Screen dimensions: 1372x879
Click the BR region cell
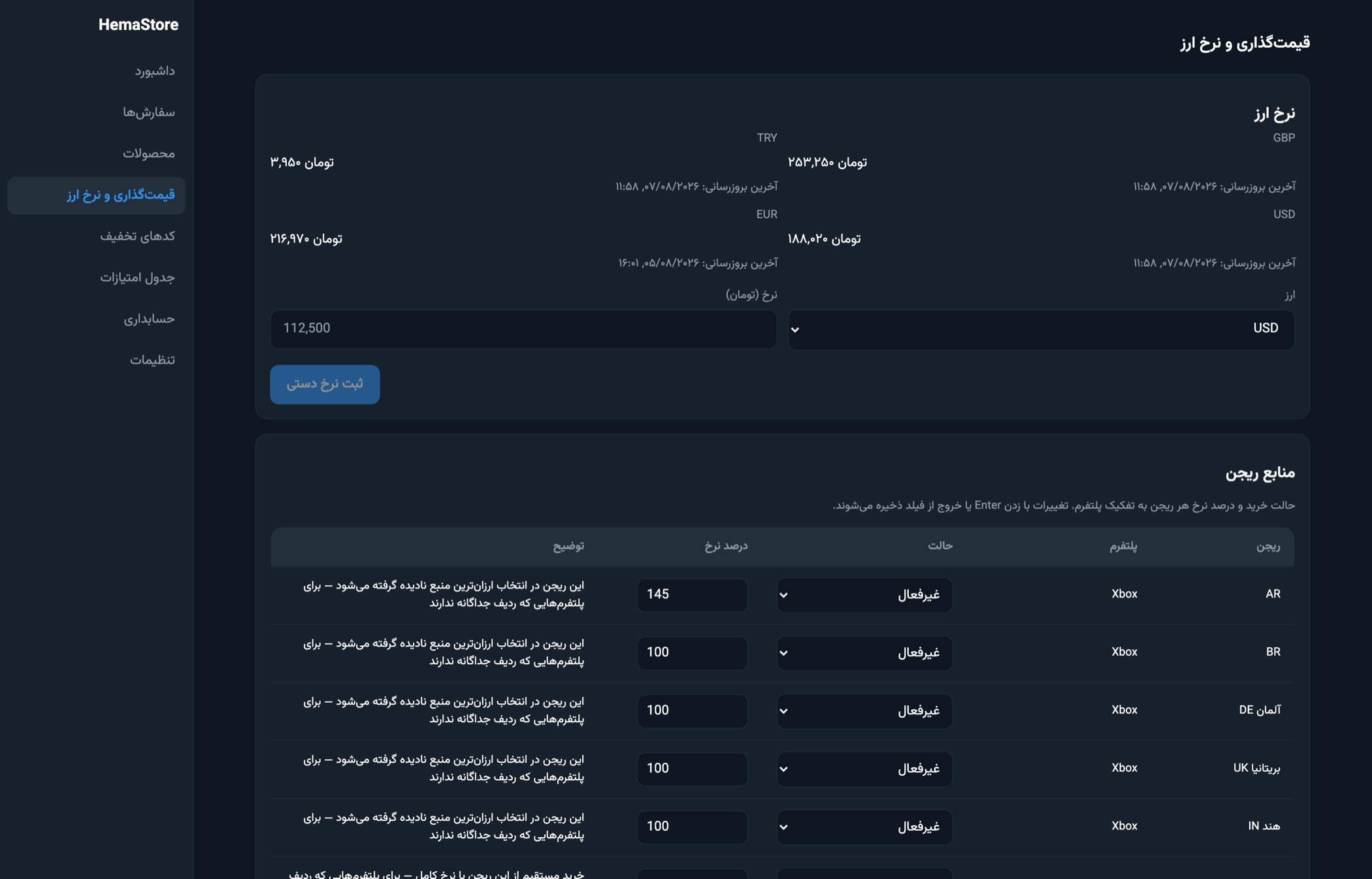click(1273, 652)
